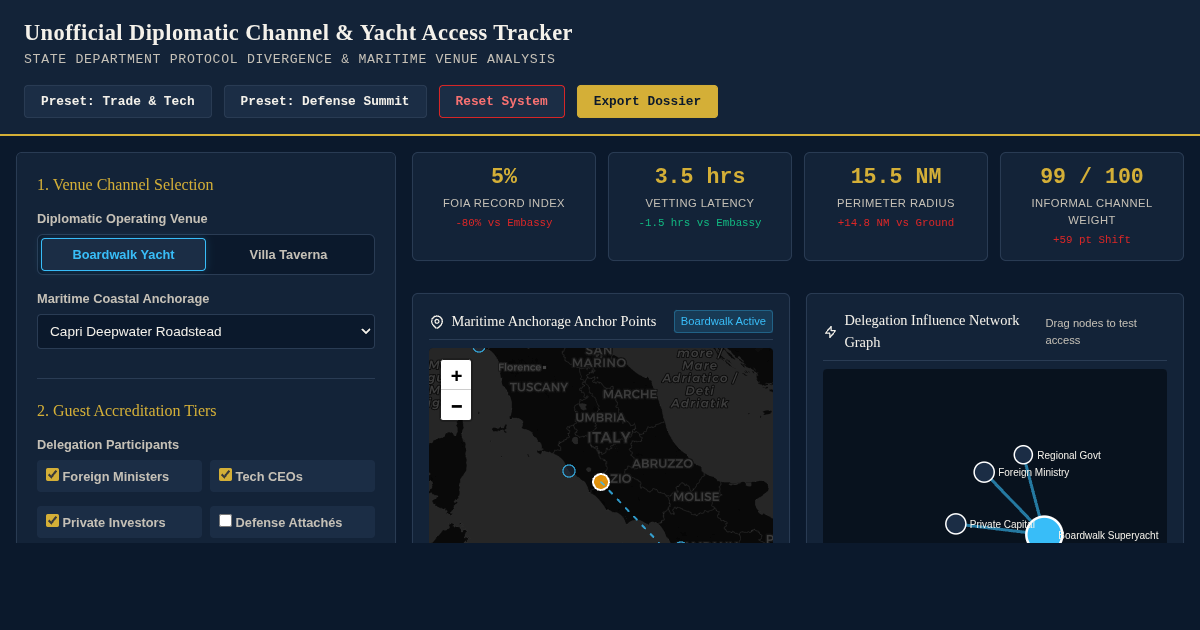
Task: Toggle the Foreign Ministers checkbox
Action: 53,475
